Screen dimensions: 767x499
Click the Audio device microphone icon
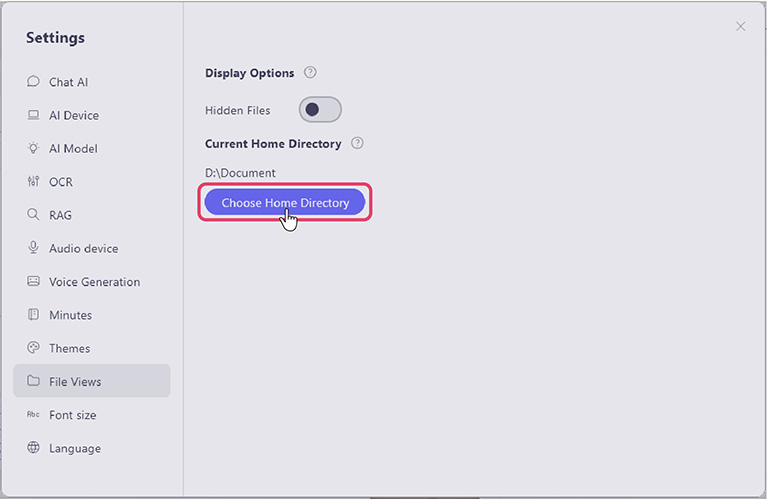[x=33, y=248]
